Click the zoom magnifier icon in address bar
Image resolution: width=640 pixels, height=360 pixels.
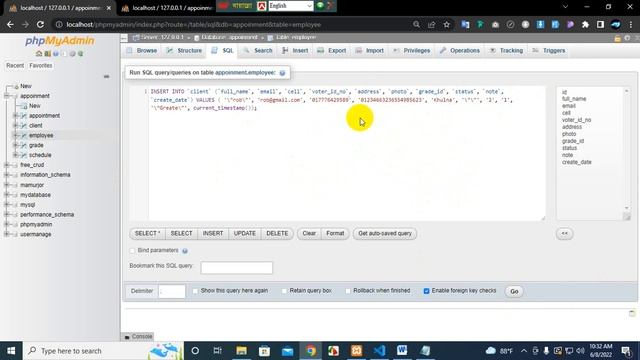[416, 24]
